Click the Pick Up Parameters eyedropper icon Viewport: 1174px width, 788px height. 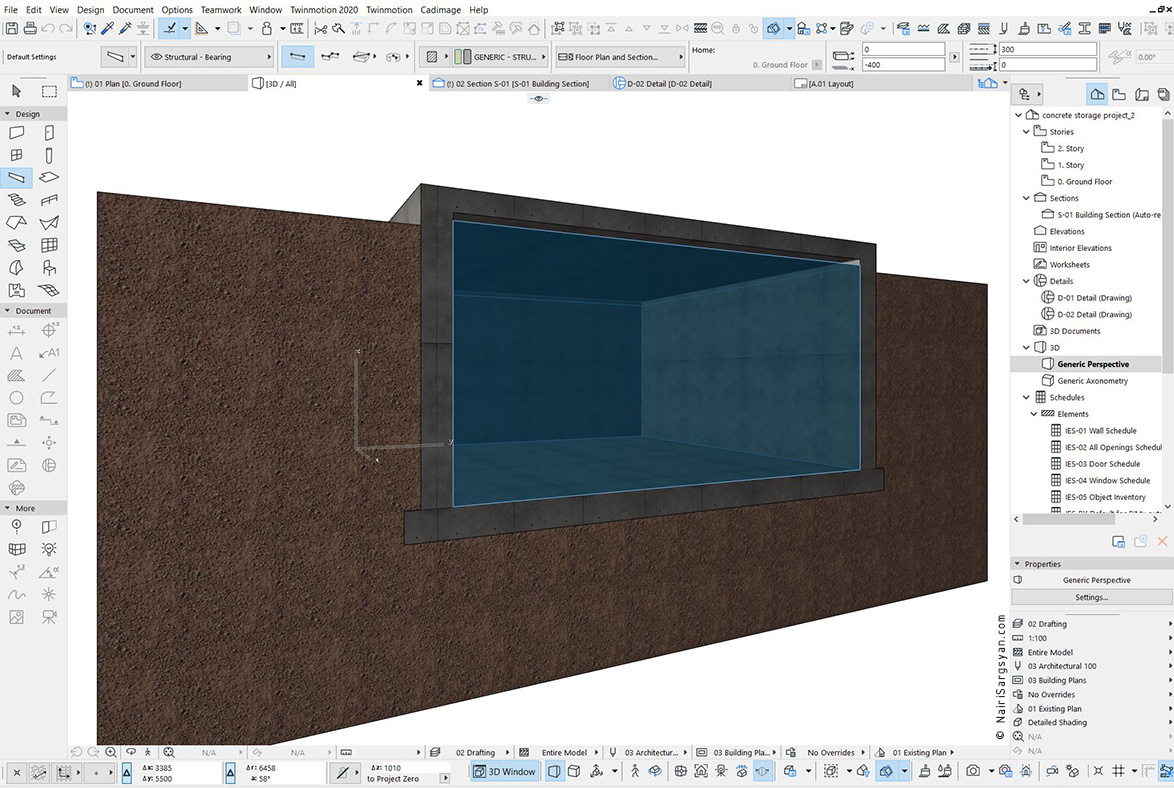pos(107,28)
